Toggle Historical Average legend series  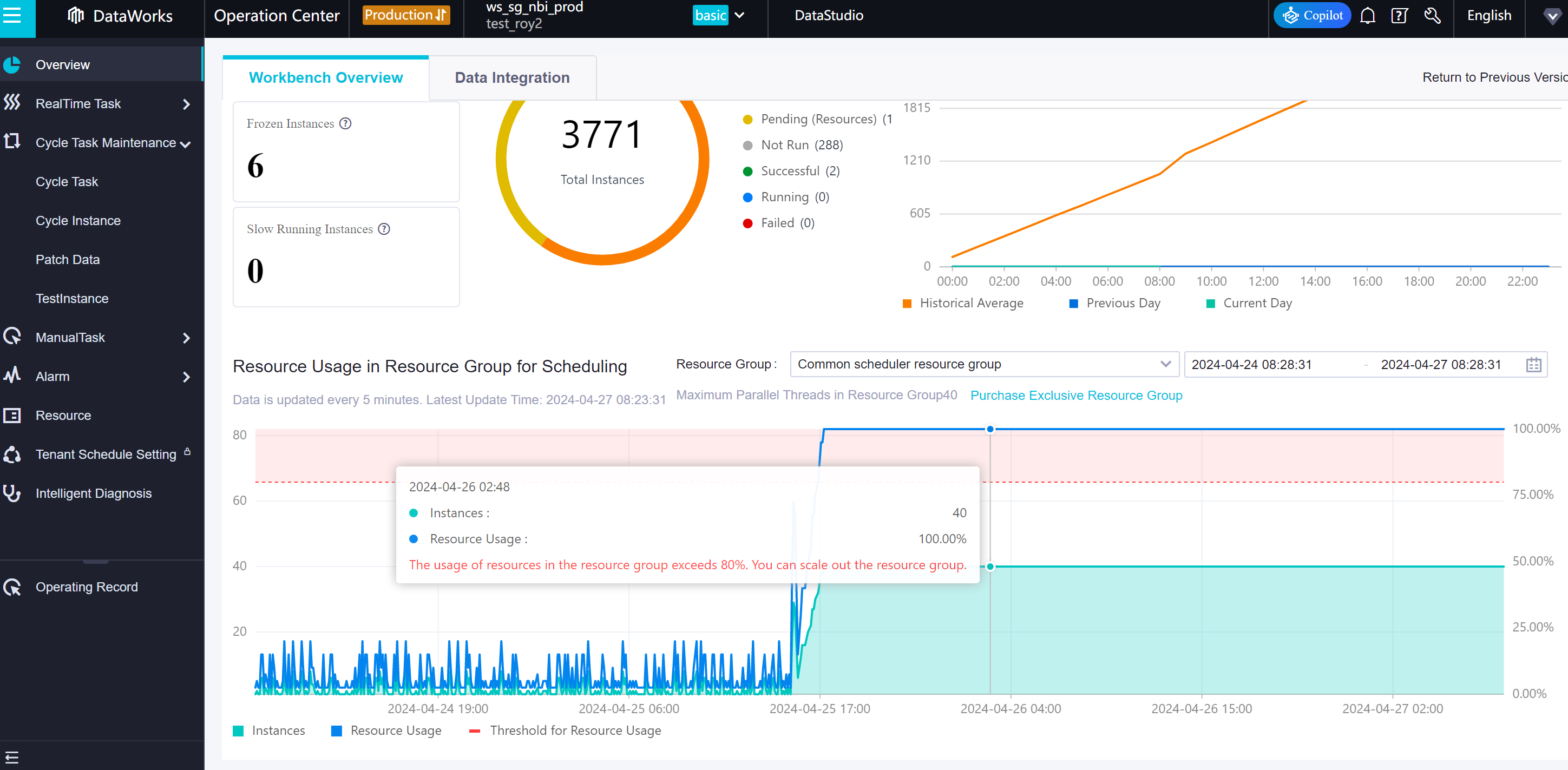(x=963, y=303)
